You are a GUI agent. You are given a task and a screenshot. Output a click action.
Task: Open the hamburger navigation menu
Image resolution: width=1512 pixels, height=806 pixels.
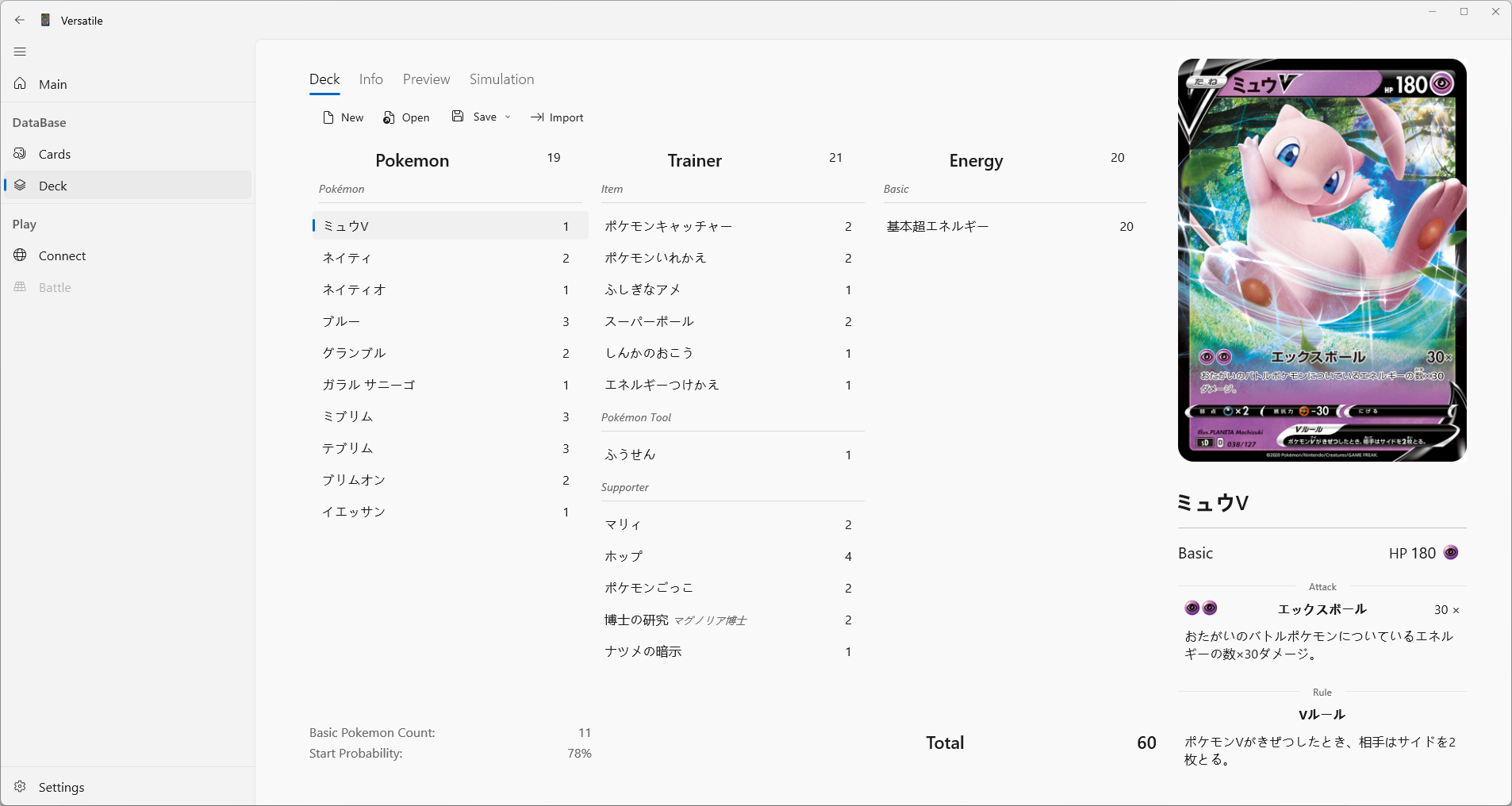20,52
